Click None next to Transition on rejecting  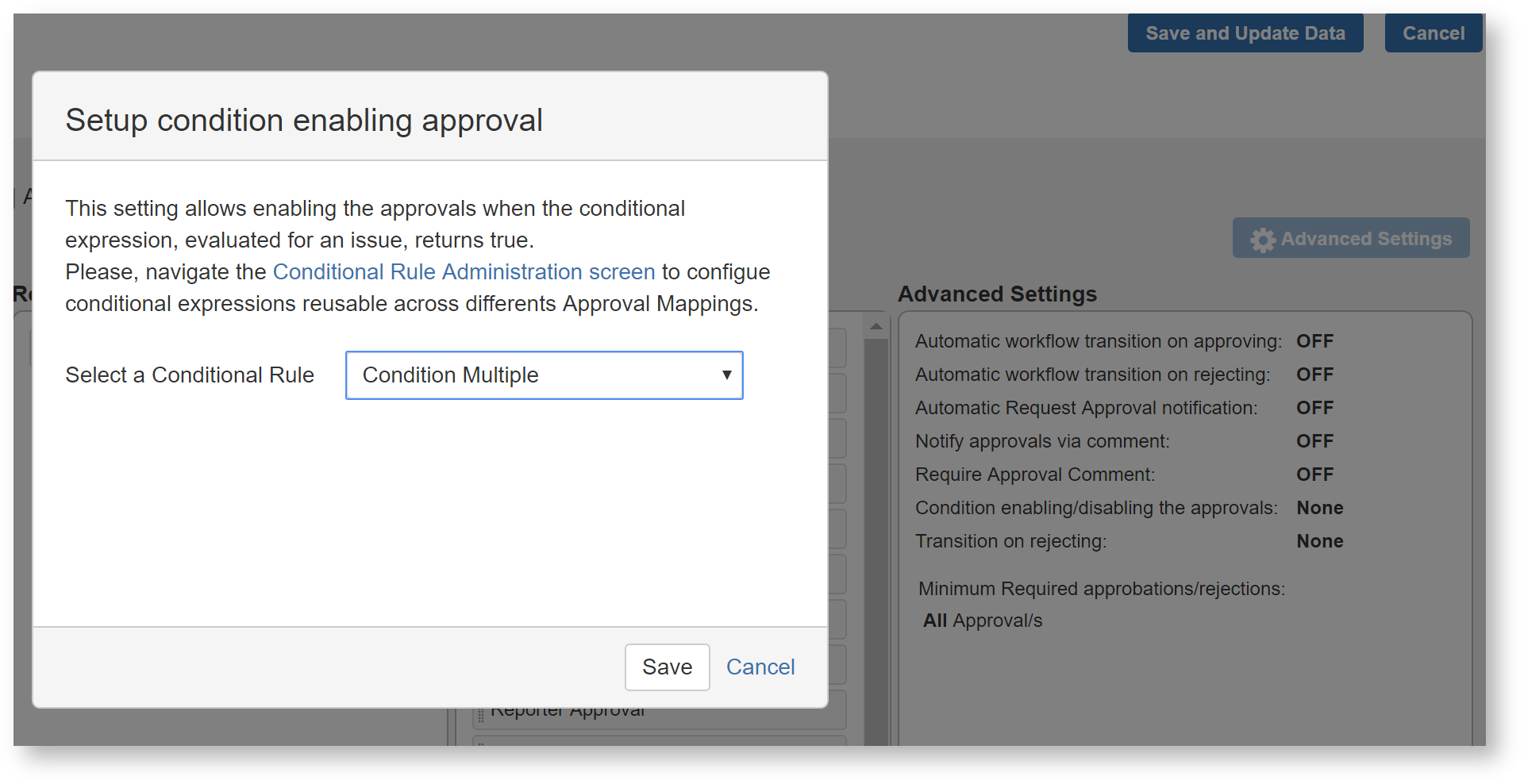click(1319, 541)
